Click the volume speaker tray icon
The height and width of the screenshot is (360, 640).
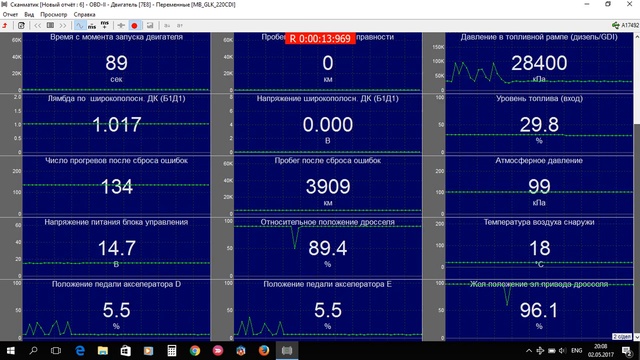click(562, 351)
